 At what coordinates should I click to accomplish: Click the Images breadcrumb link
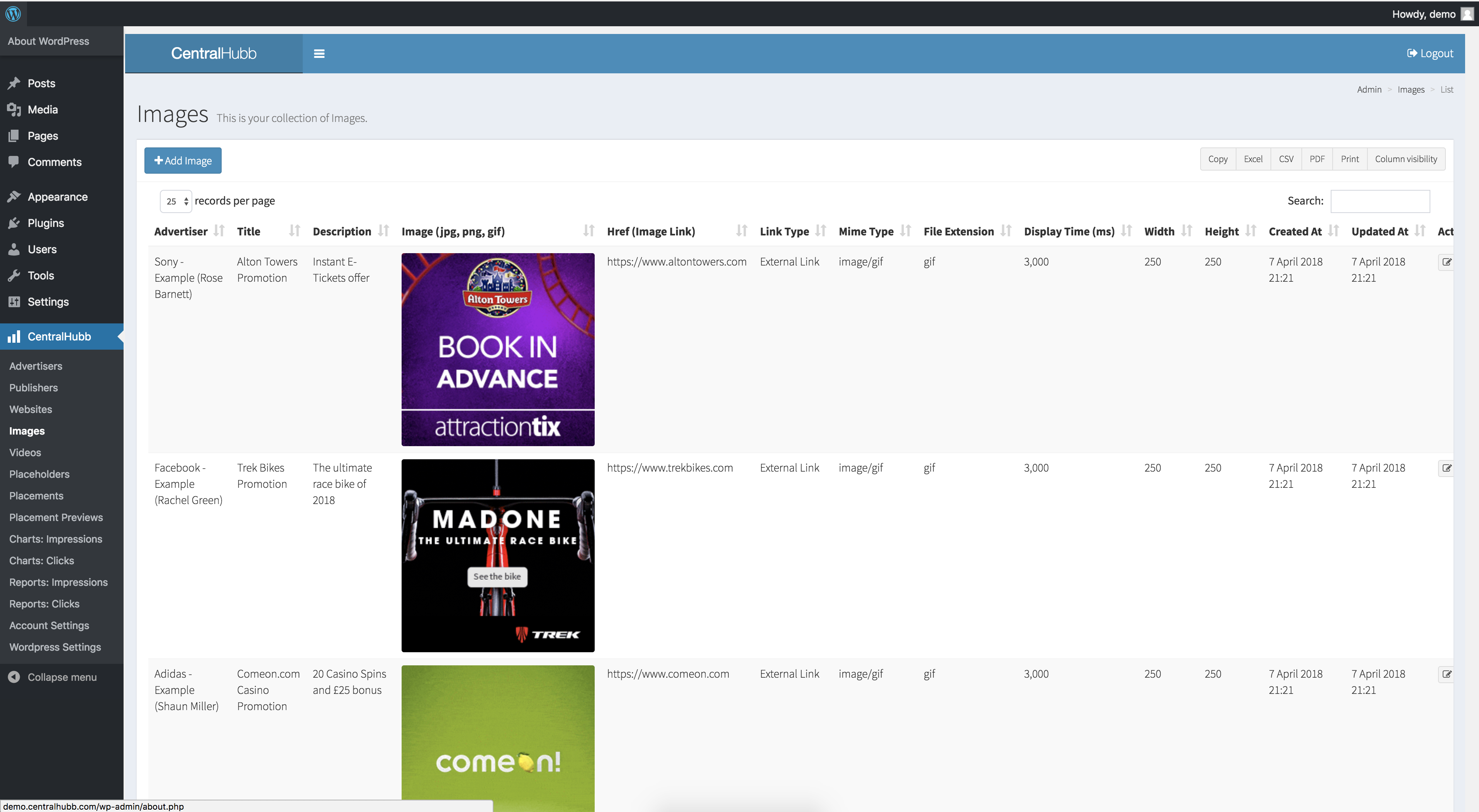click(1411, 90)
